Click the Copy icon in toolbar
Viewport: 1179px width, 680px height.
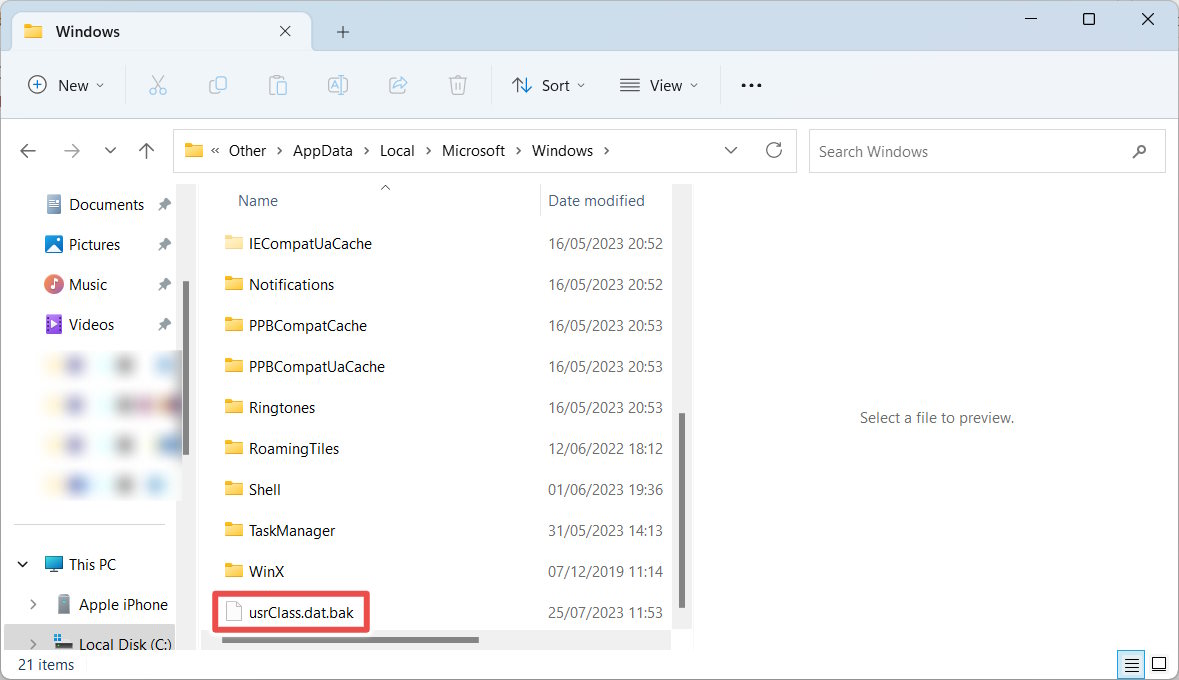pyautogui.click(x=217, y=86)
